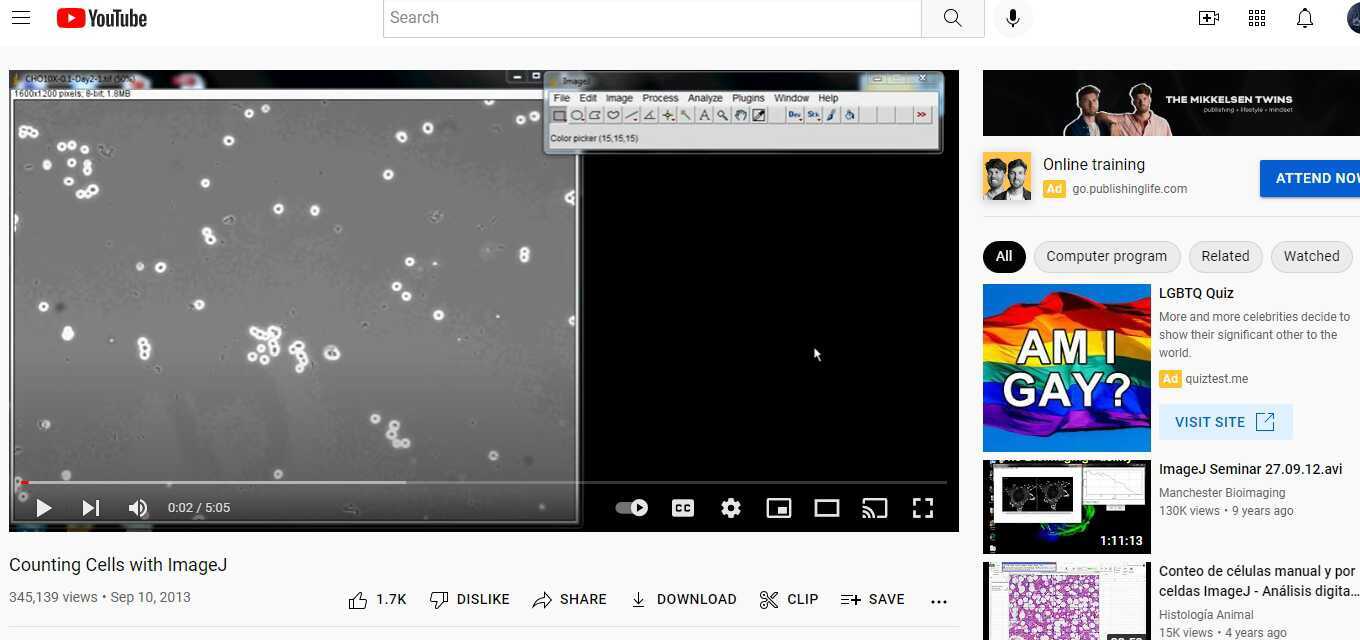Screen dimensions: 1360x640
Task: Toggle closed captions on the video
Action: (682, 508)
